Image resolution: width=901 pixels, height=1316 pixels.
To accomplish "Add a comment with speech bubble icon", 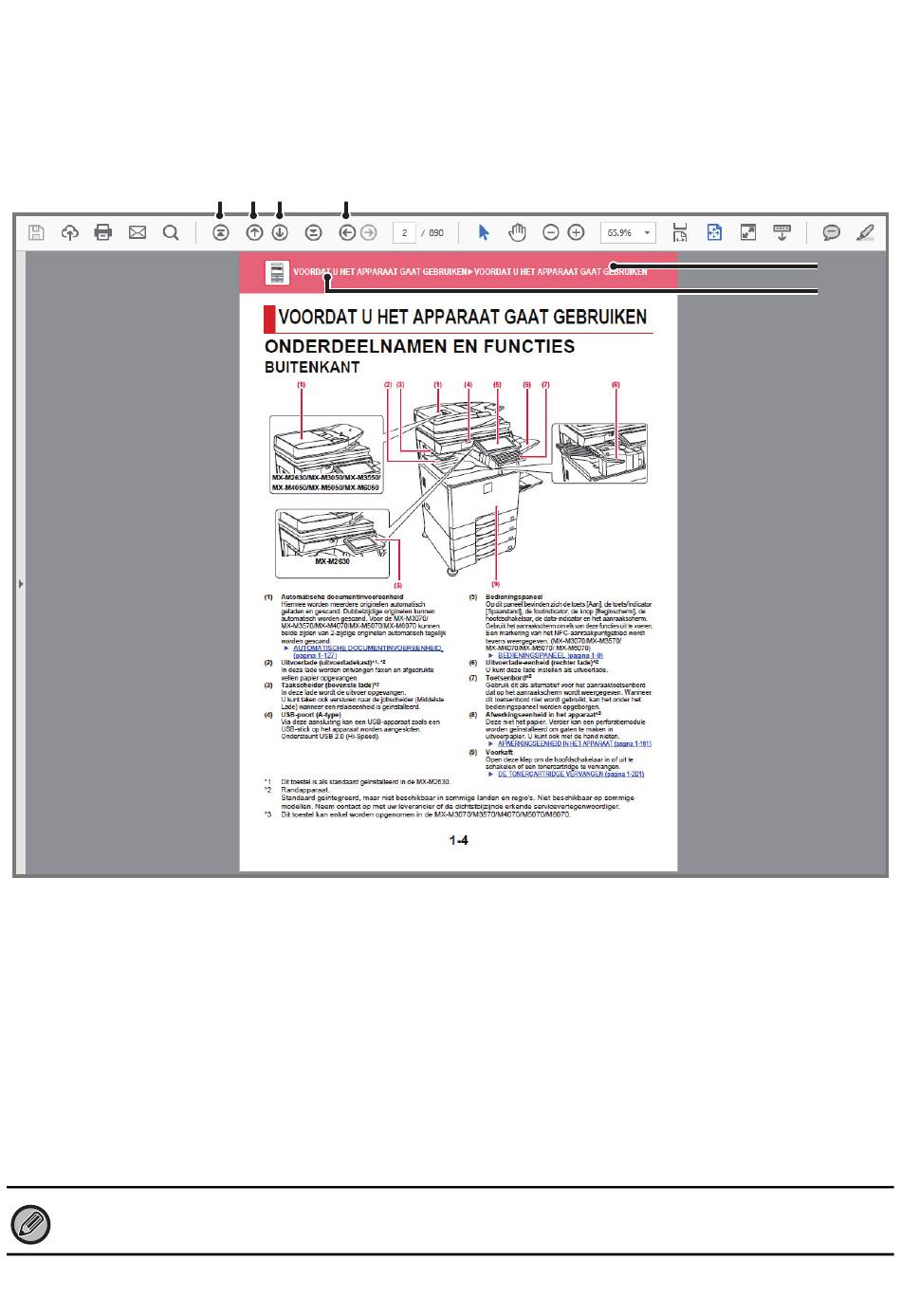I will pos(831,232).
